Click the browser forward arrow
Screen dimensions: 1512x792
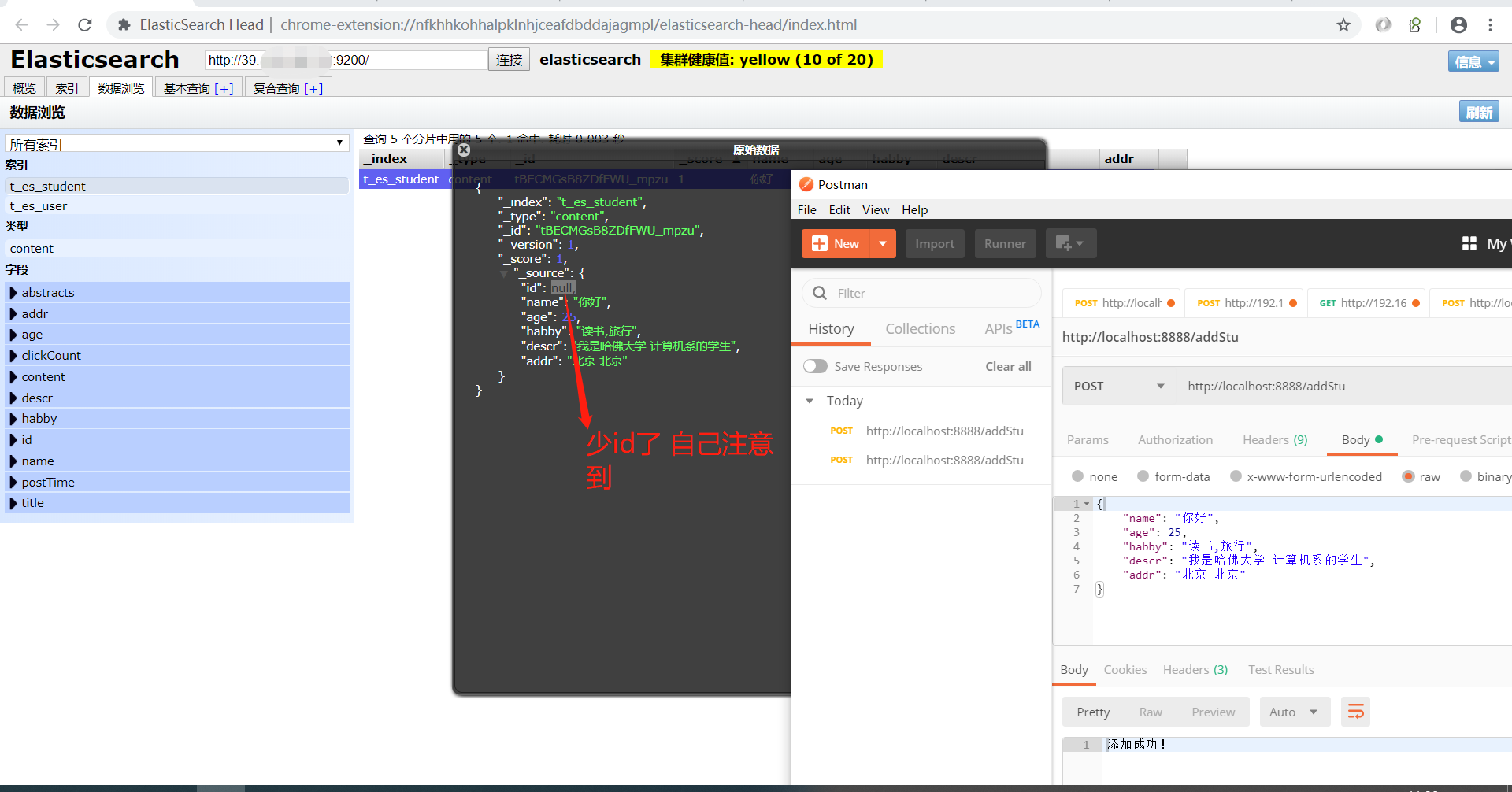tap(53, 25)
